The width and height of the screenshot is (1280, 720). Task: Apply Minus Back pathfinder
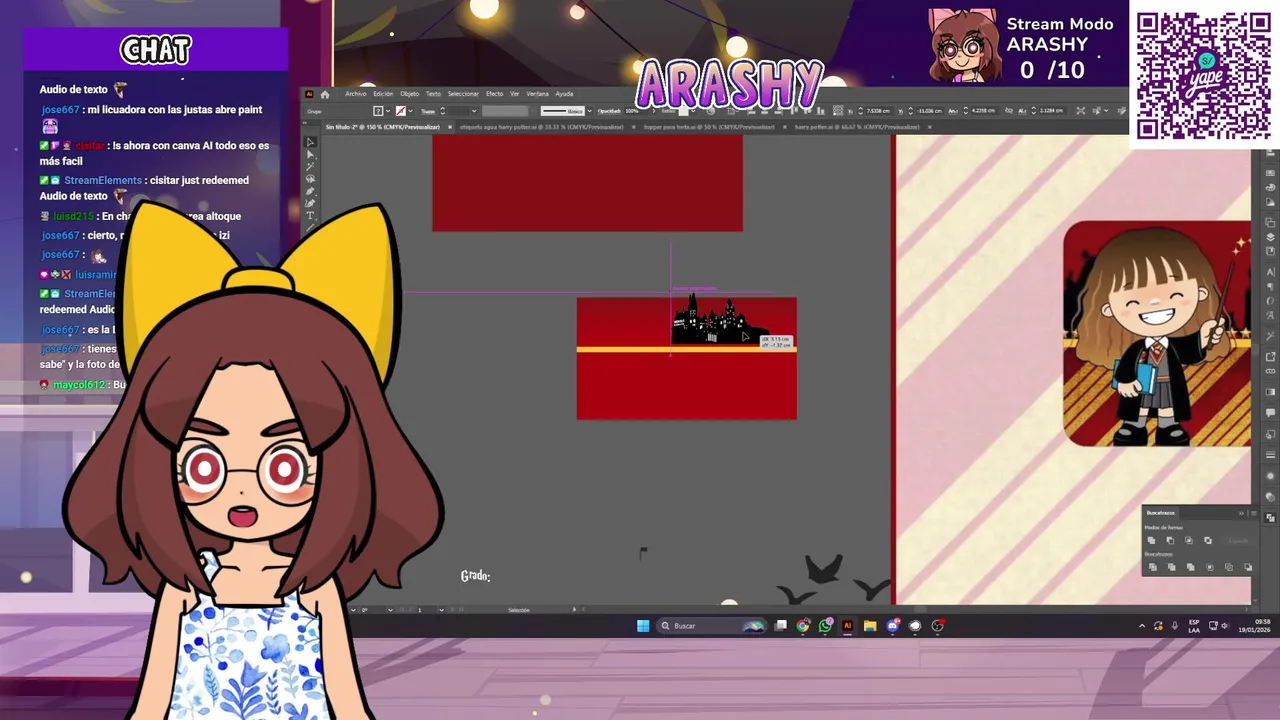(1248, 567)
